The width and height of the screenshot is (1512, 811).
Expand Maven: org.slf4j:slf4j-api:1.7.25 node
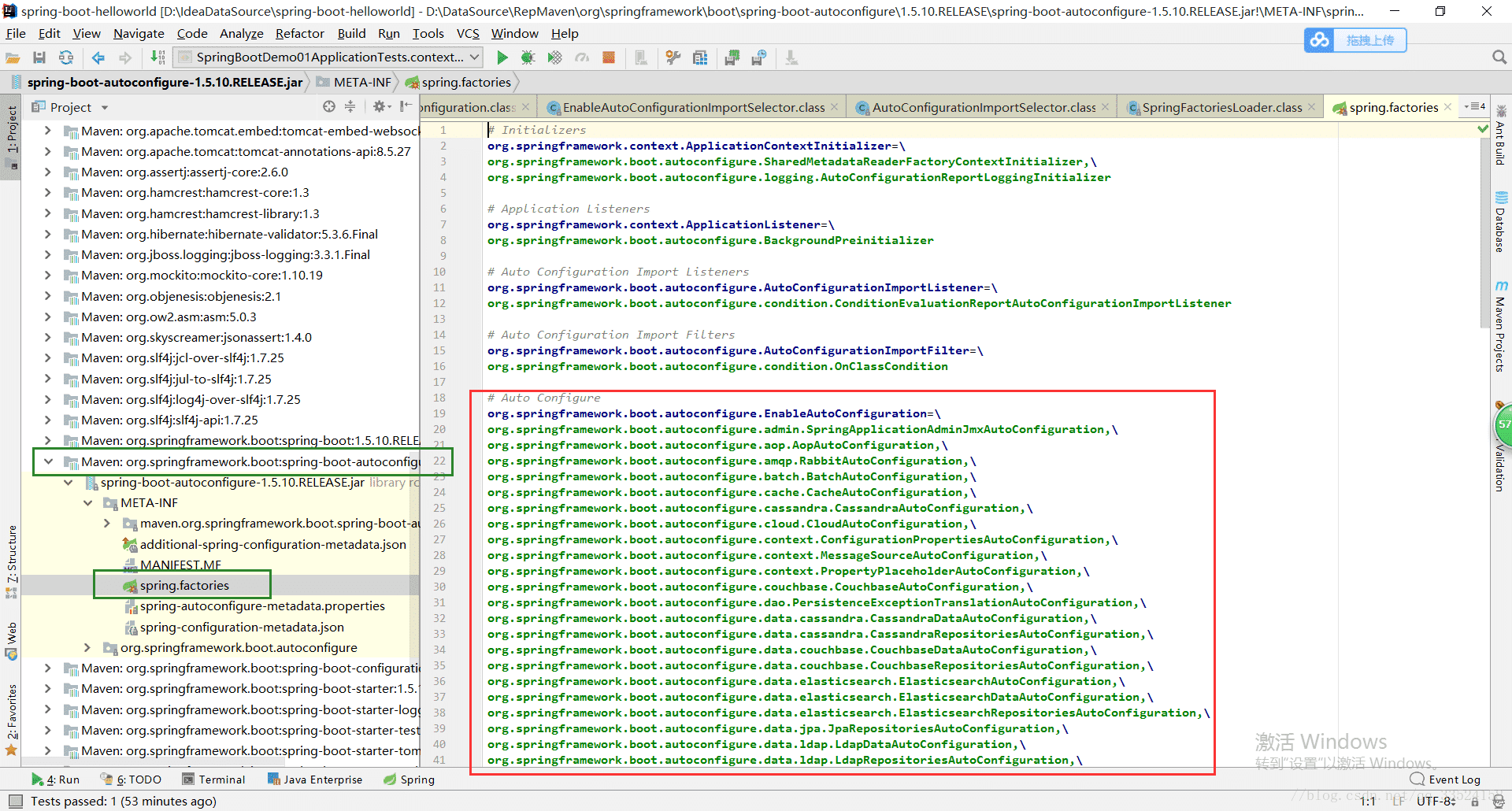click(x=48, y=420)
